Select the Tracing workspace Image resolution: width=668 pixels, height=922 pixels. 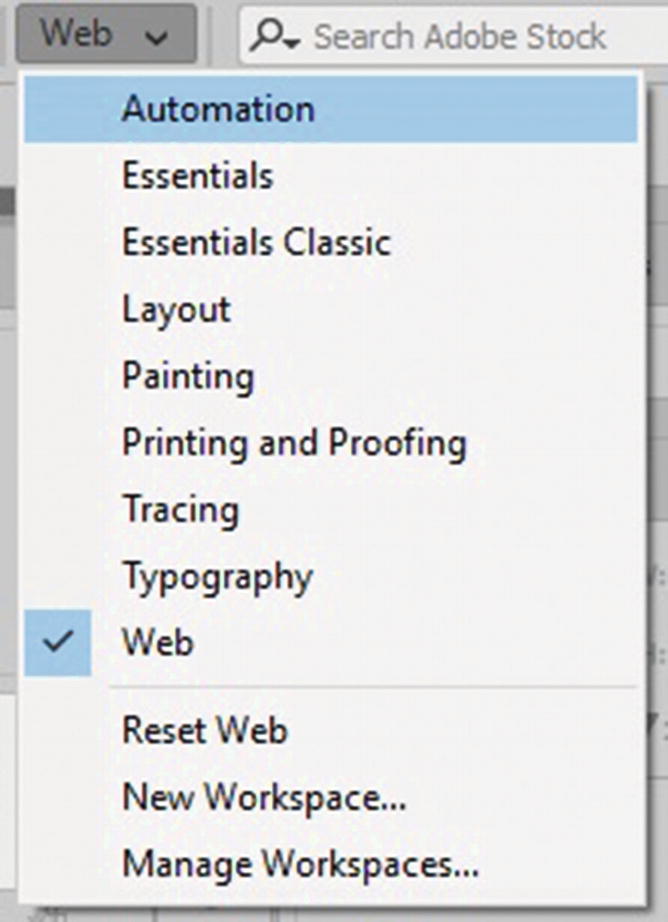pos(181,509)
